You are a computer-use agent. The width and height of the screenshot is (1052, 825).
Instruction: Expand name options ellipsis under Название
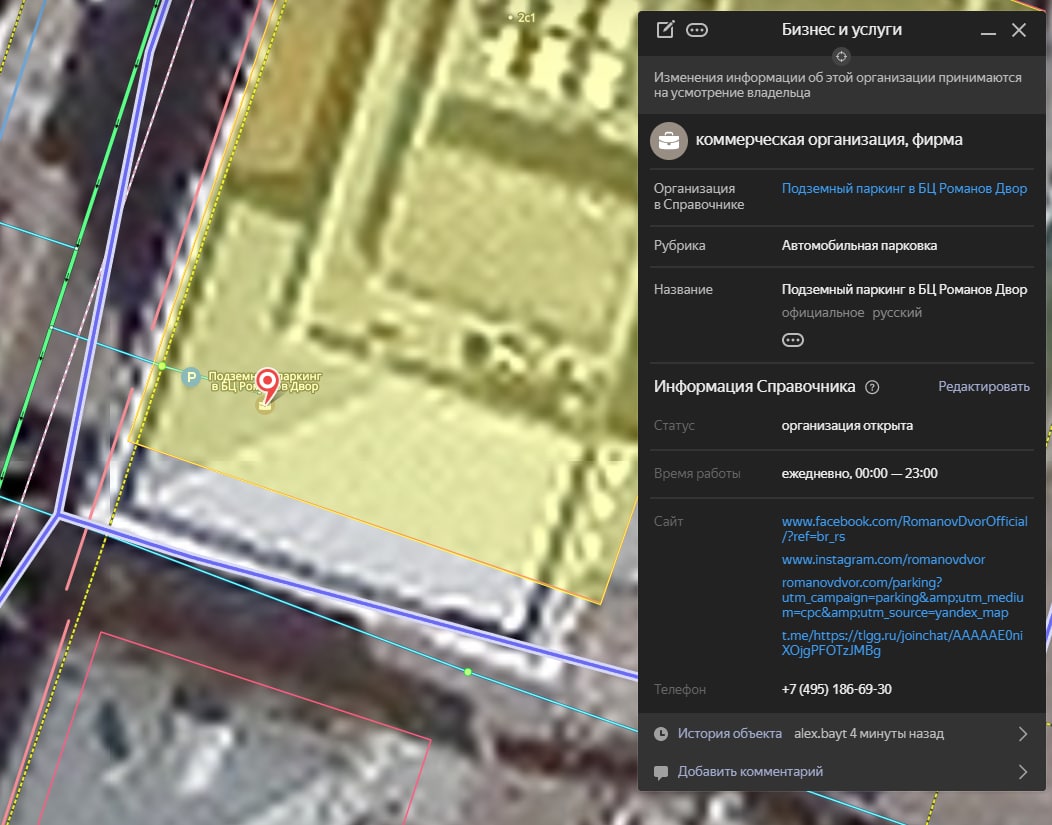click(793, 340)
